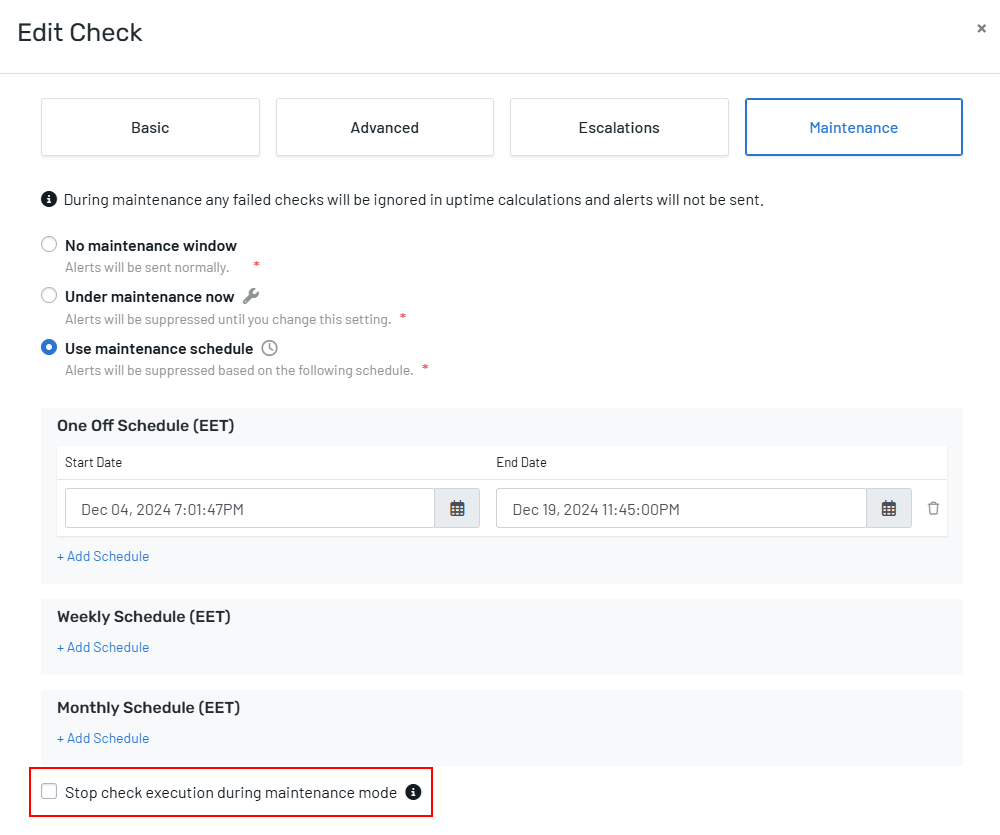Open the Start Date calendar picker
The width and height of the screenshot is (1000, 835).
coord(457,508)
